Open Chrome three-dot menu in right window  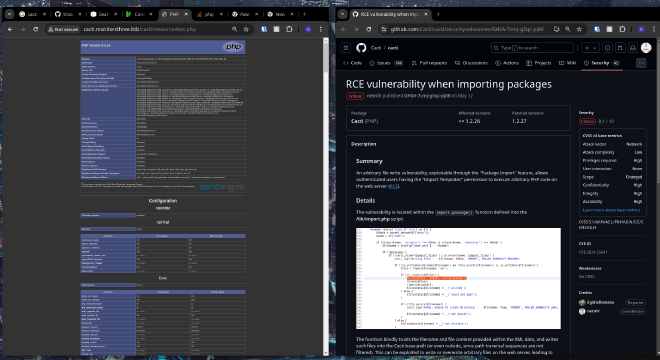tap(654, 29)
